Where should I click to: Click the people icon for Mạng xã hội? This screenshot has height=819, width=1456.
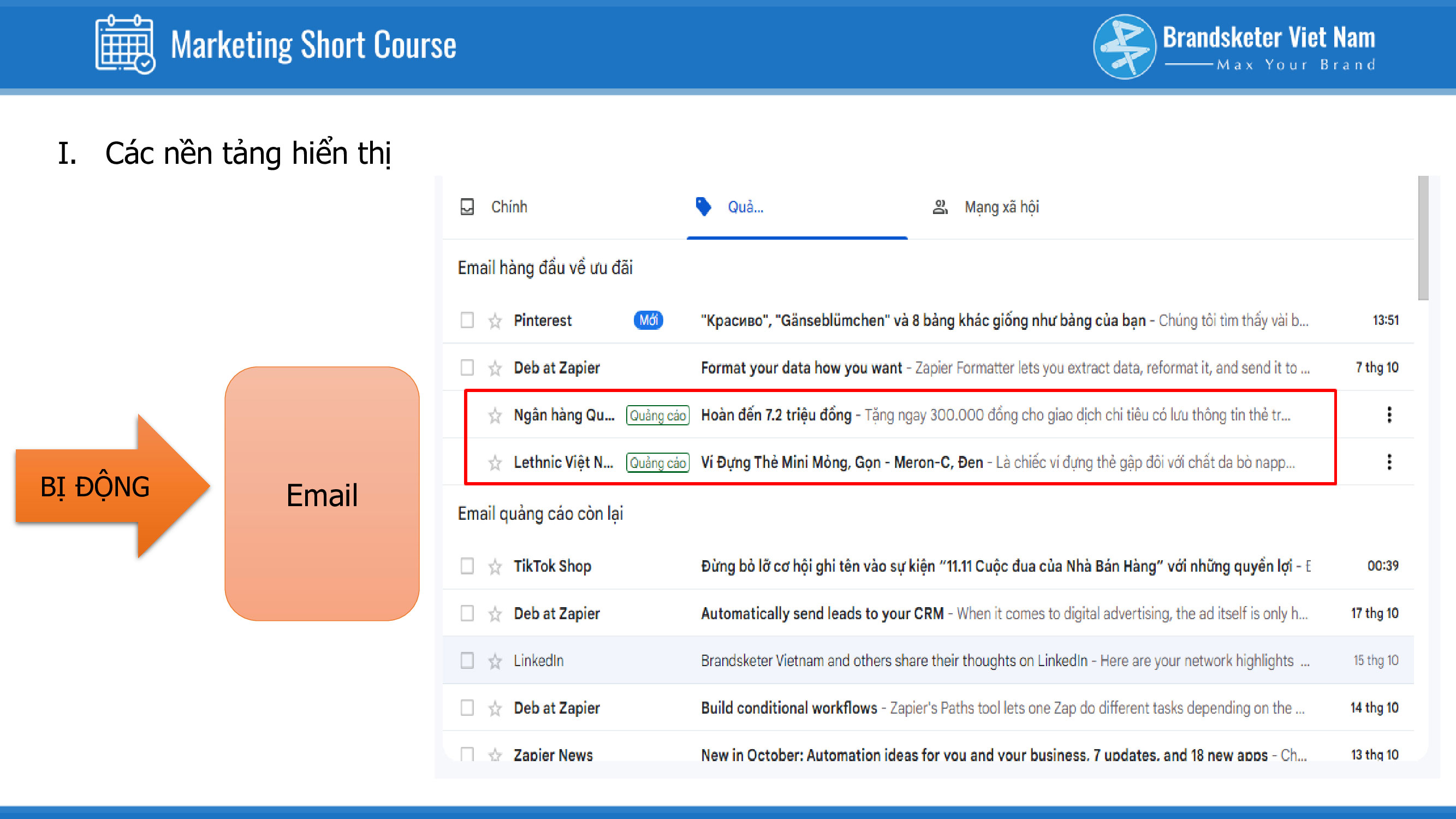tap(940, 207)
